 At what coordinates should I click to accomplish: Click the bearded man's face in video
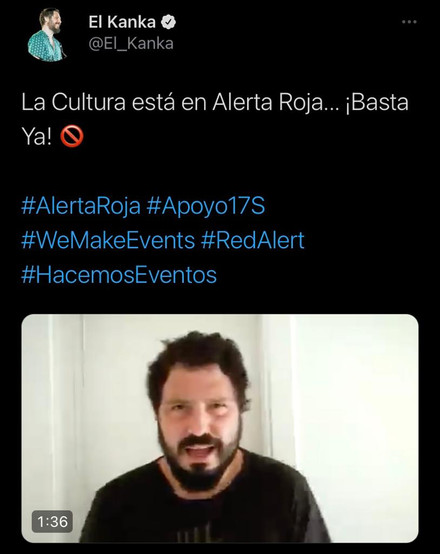[x=199, y=428]
